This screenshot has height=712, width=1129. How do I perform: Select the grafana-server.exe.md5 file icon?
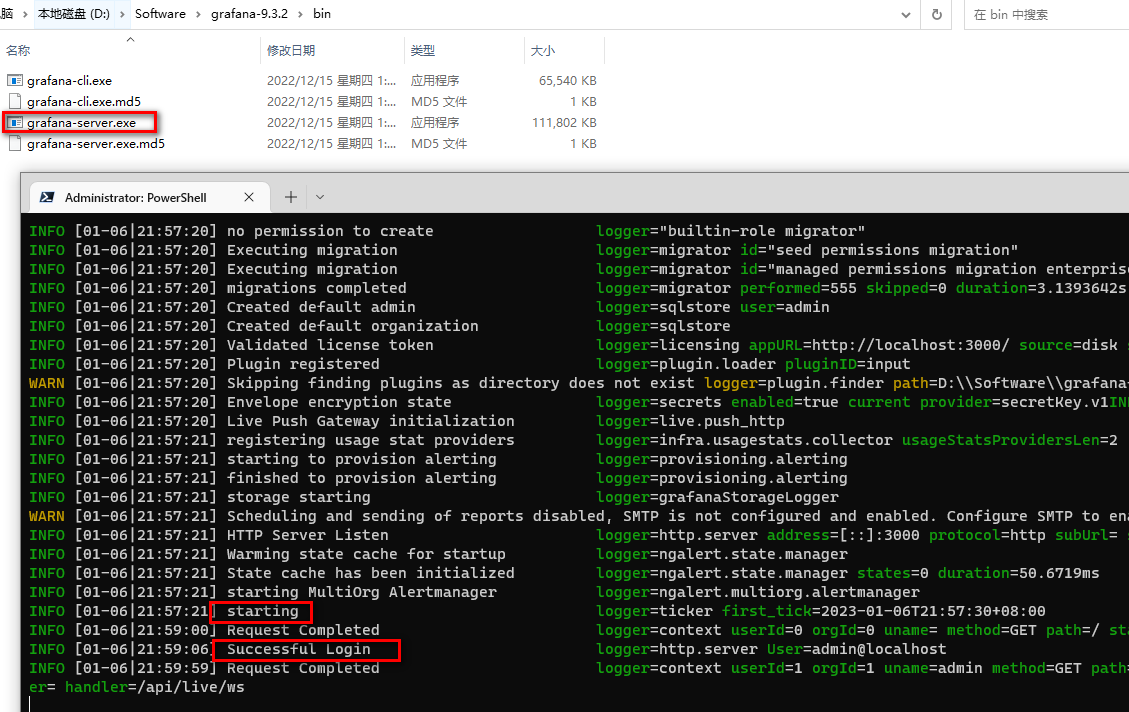click(x=14, y=143)
